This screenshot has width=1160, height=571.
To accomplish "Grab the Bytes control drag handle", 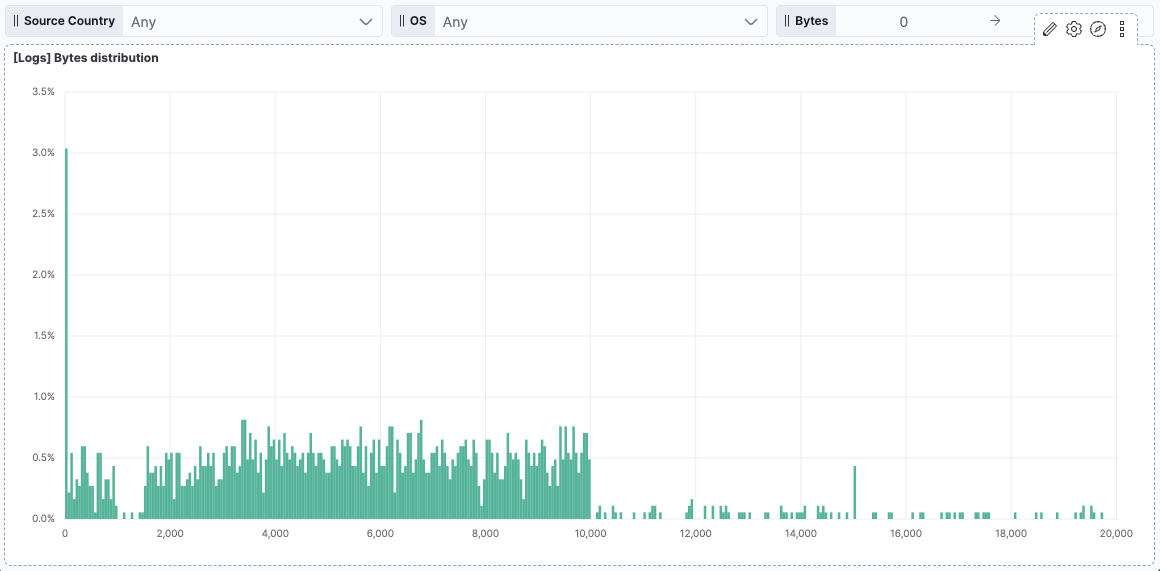I will [787, 21].
